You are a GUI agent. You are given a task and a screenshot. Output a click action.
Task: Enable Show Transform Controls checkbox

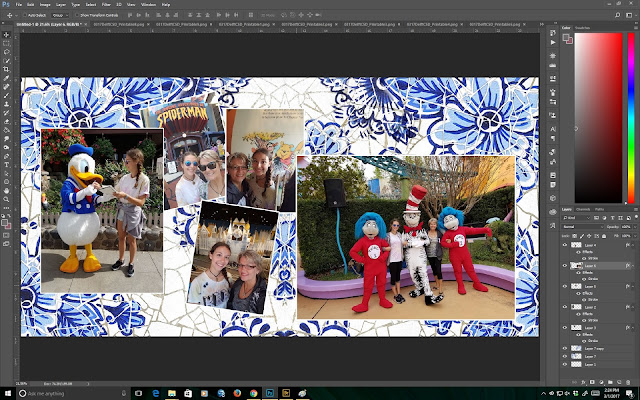pyautogui.click(x=77, y=15)
